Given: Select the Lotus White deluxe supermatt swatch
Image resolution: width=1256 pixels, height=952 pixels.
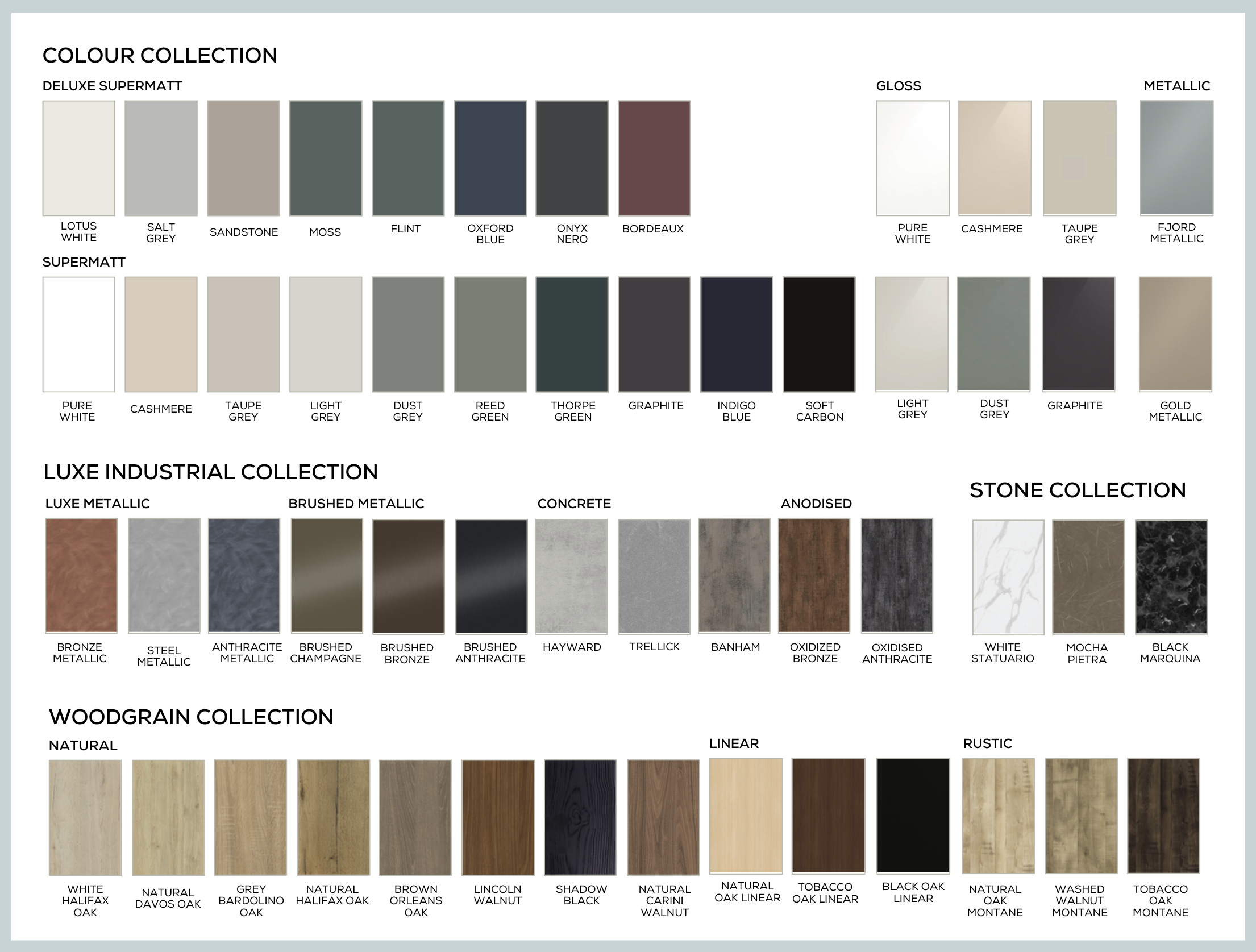Looking at the screenshot, I should [78, 158].
